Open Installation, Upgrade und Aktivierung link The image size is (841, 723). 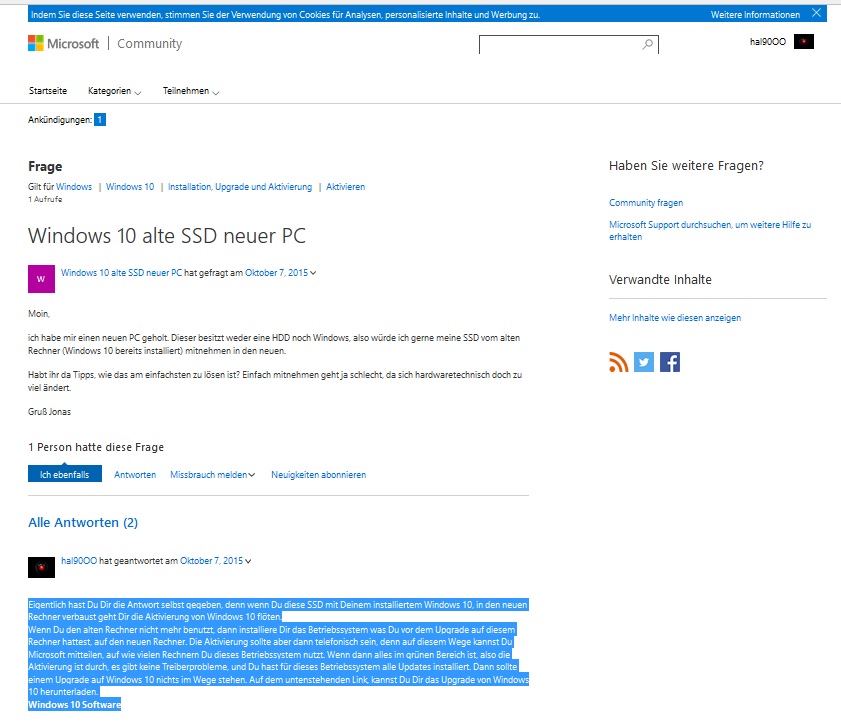[240, 187]
